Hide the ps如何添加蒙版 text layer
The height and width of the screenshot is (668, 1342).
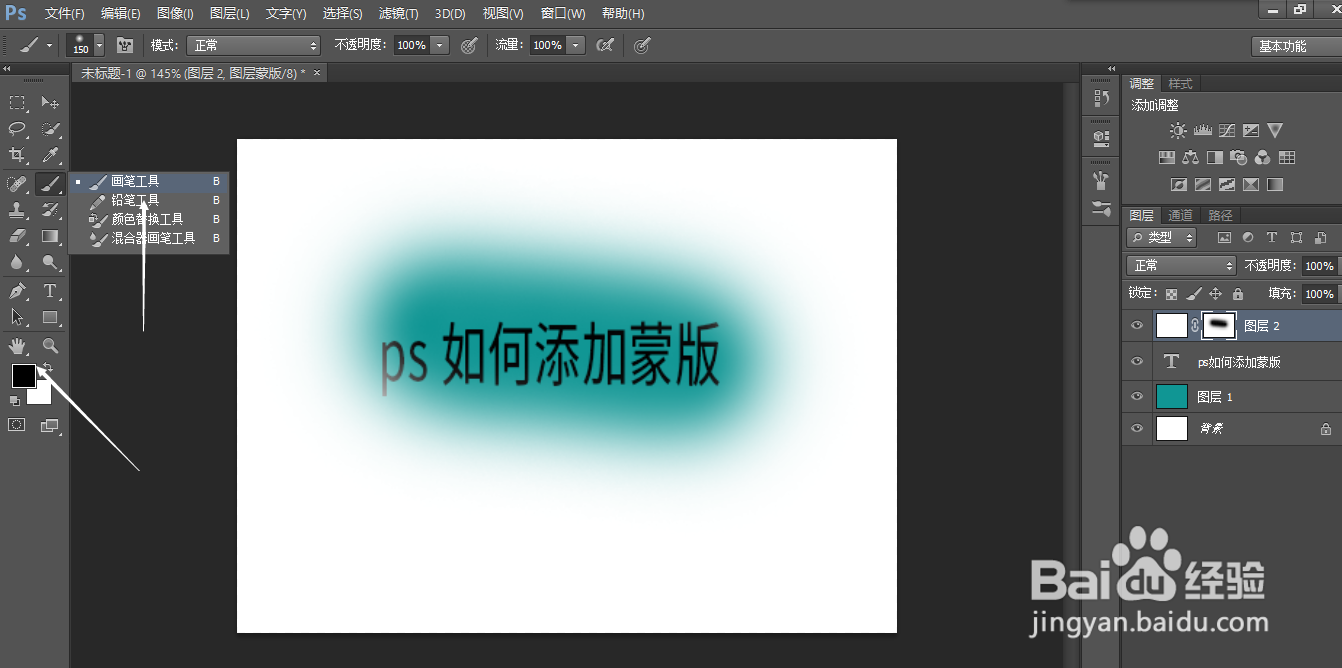point(1136,362)
